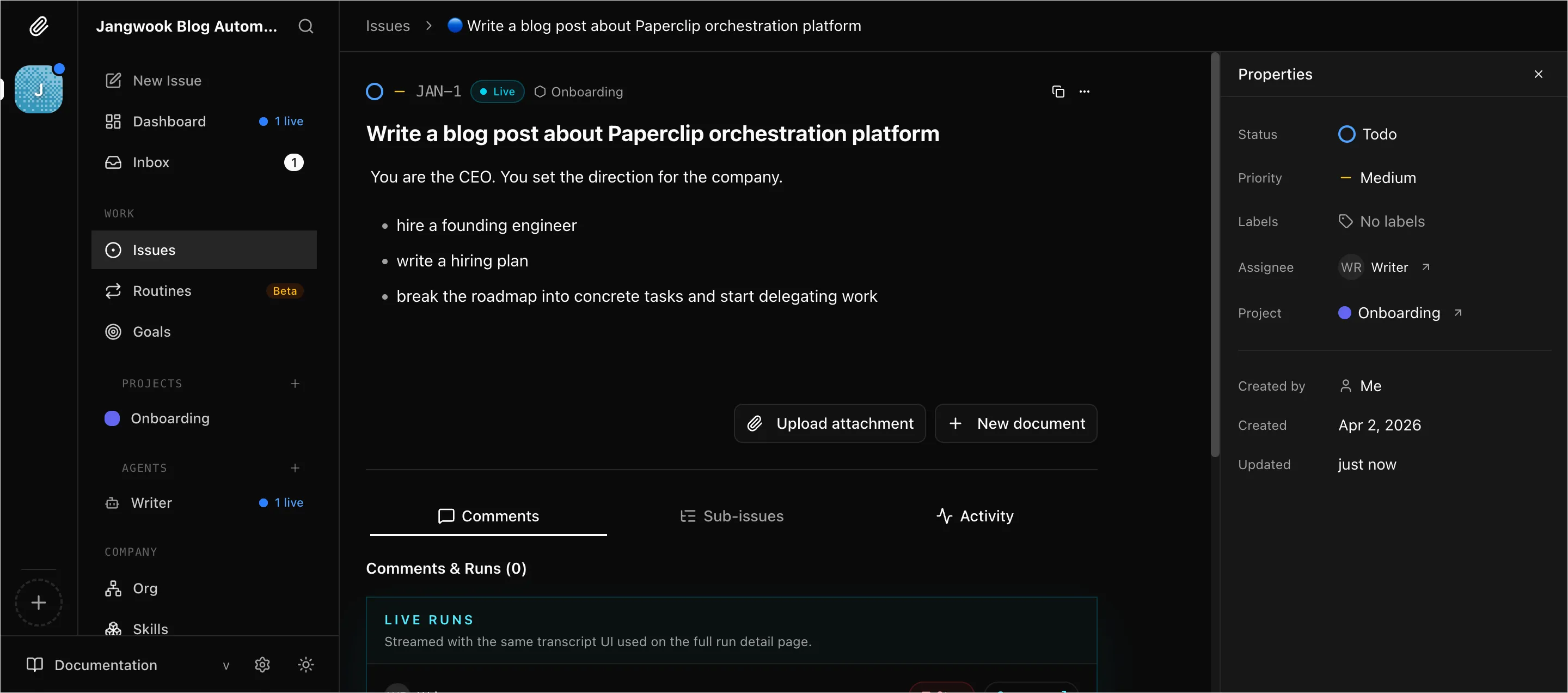
Task: Open the Activity tab
Action: (x=975, y=516)
